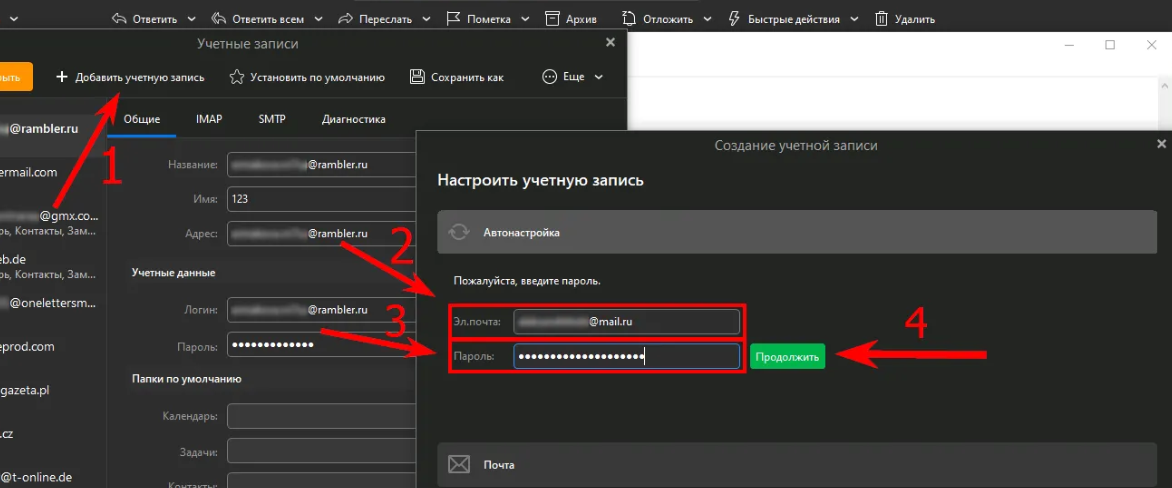Click into the Имя field containing 123
1172x488 pixels.
click(320, 199)
